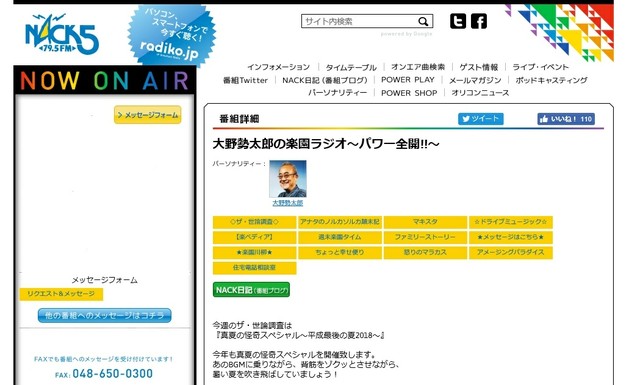The height and width of the screenshot is (385, 640).
Task: Open the radiko.jp badge
Action: click(x=171, y=36)
